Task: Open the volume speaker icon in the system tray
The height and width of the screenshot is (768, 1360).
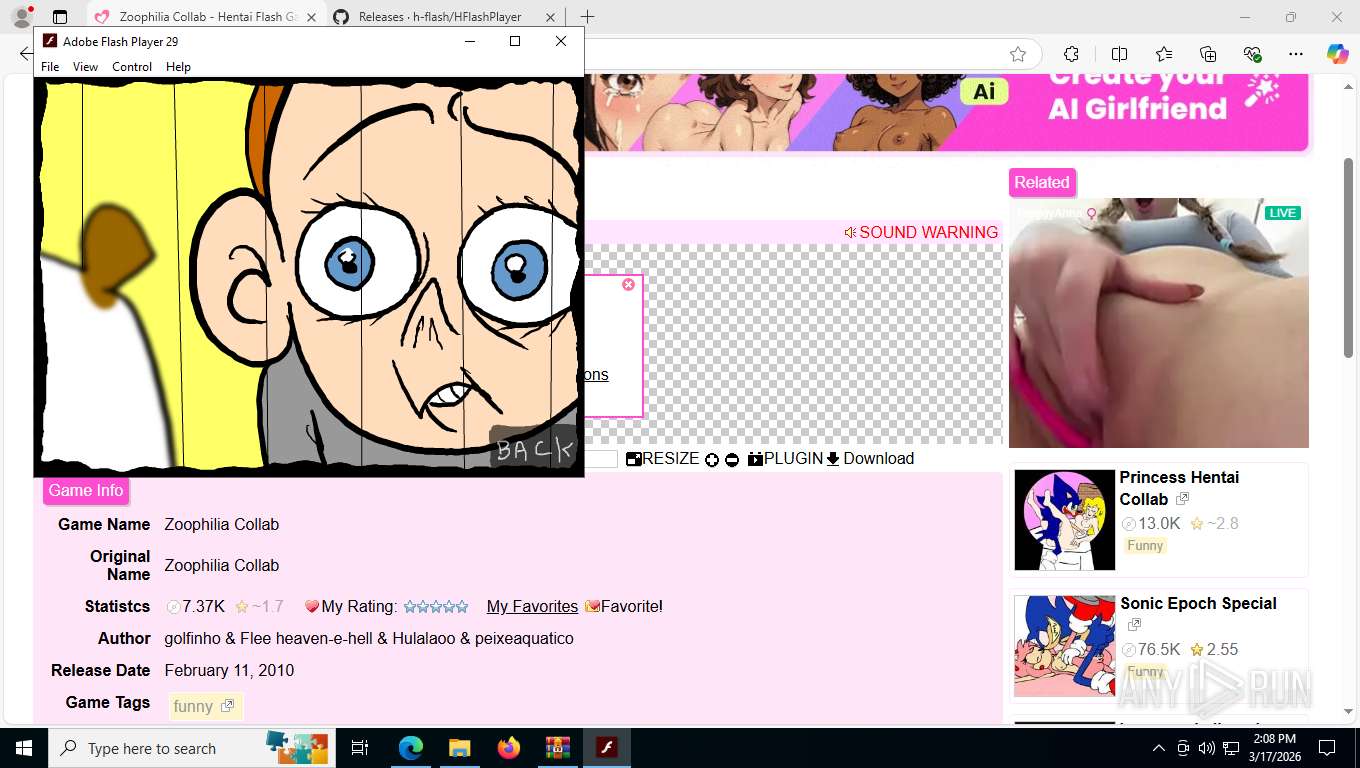Action: pos(1206,748)
